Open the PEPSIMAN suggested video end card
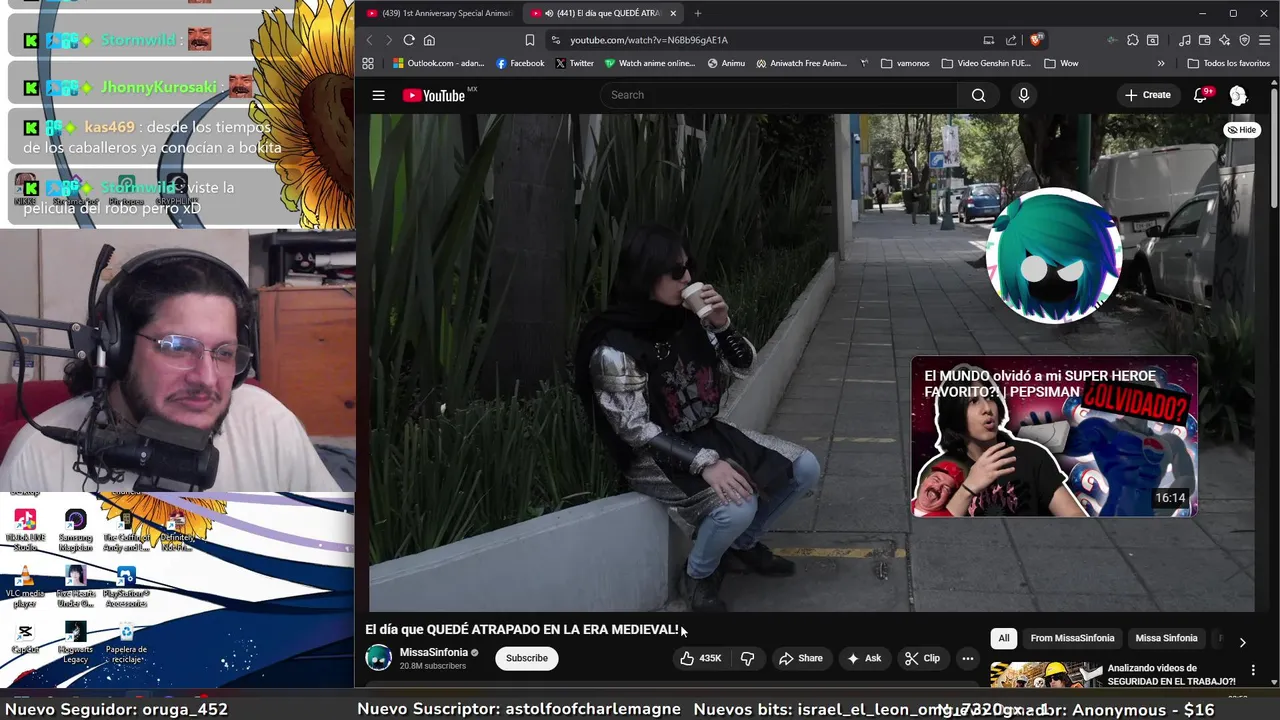Screen dimensions: 1280x720 coord(1054,437)
